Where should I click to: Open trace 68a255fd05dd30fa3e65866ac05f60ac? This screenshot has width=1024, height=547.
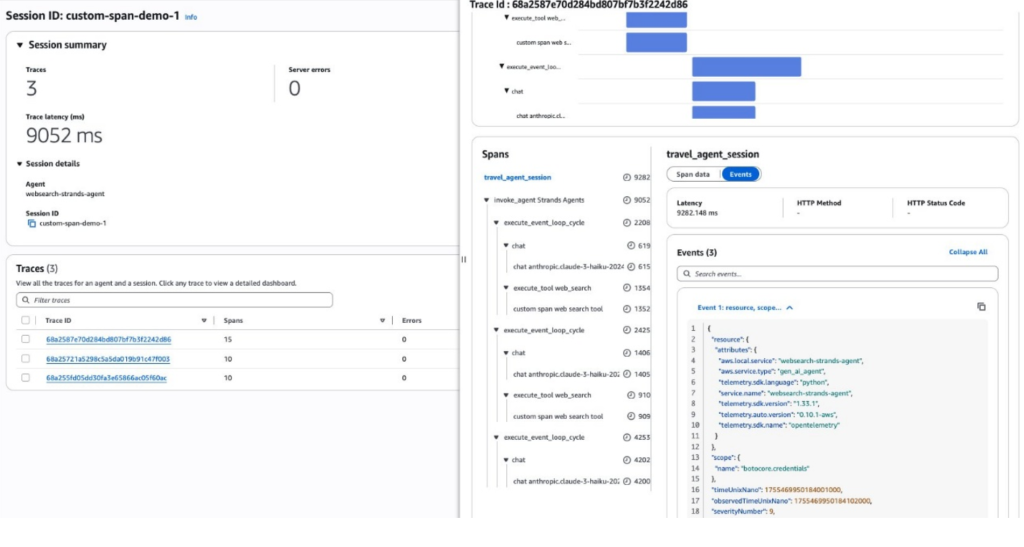pyautogui.click(x=106, y=378)
